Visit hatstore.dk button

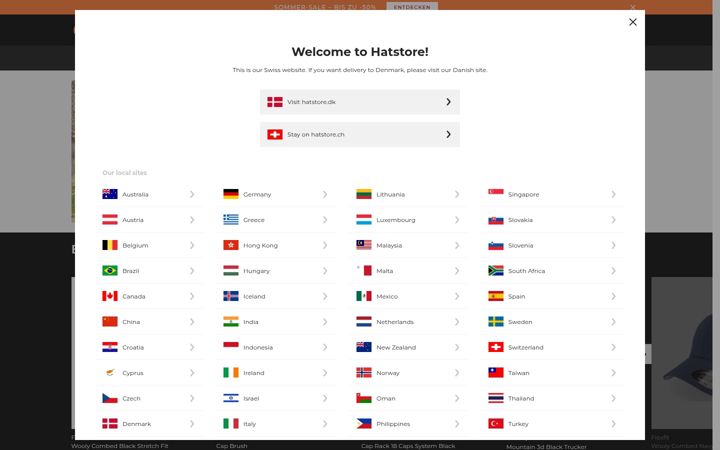[360, 102]
